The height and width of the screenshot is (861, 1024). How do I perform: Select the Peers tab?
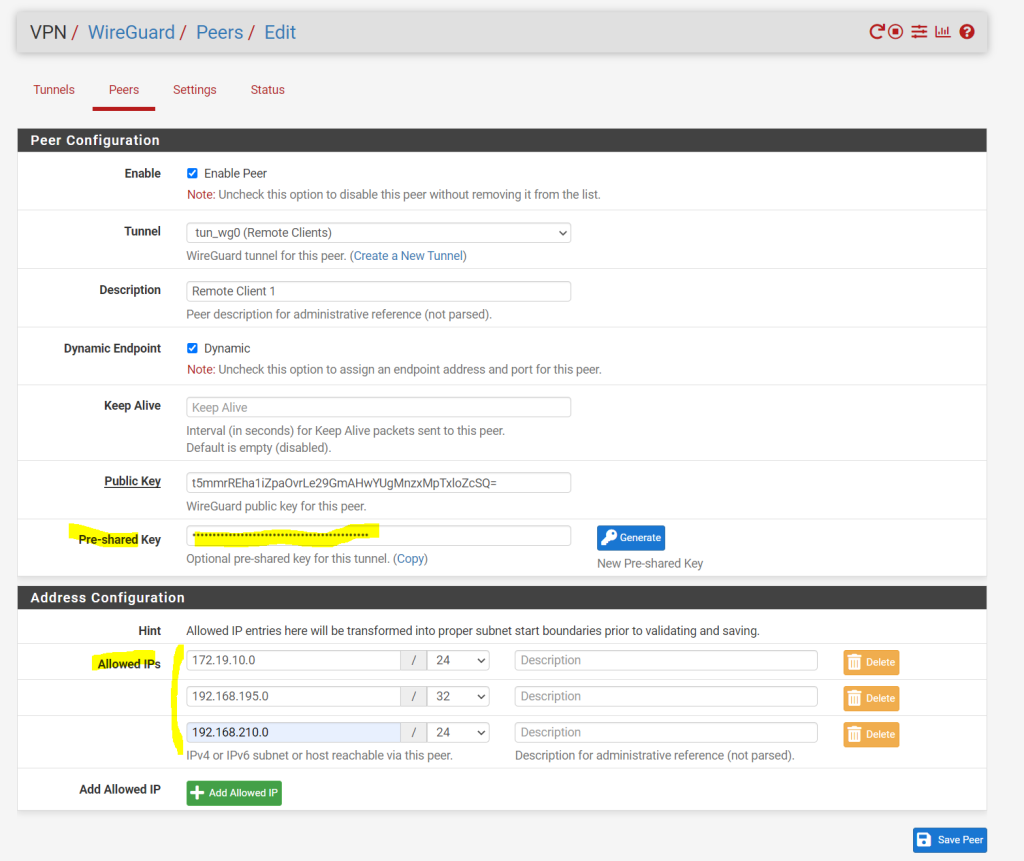point(123,89)
